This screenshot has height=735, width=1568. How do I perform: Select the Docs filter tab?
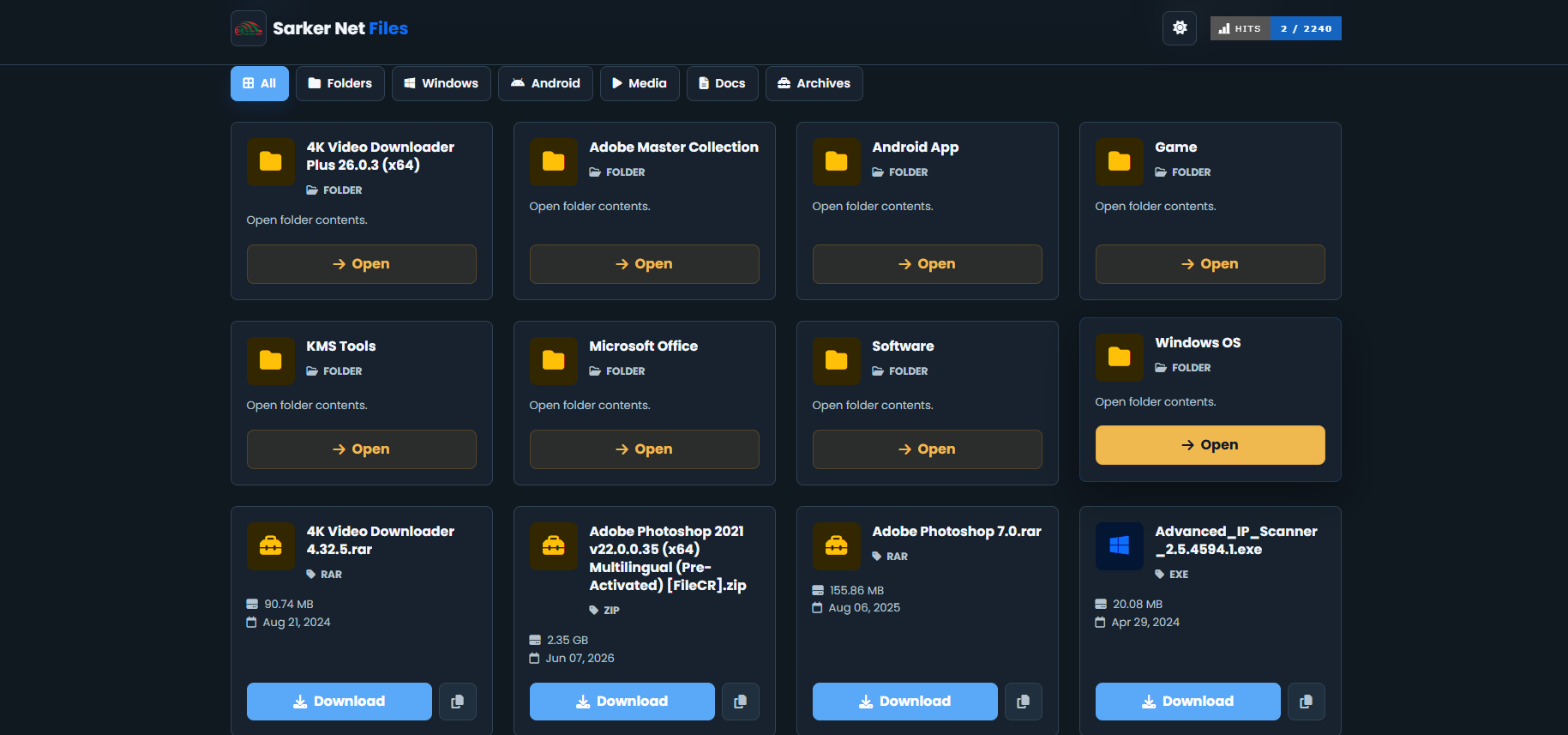coord(723,83)
